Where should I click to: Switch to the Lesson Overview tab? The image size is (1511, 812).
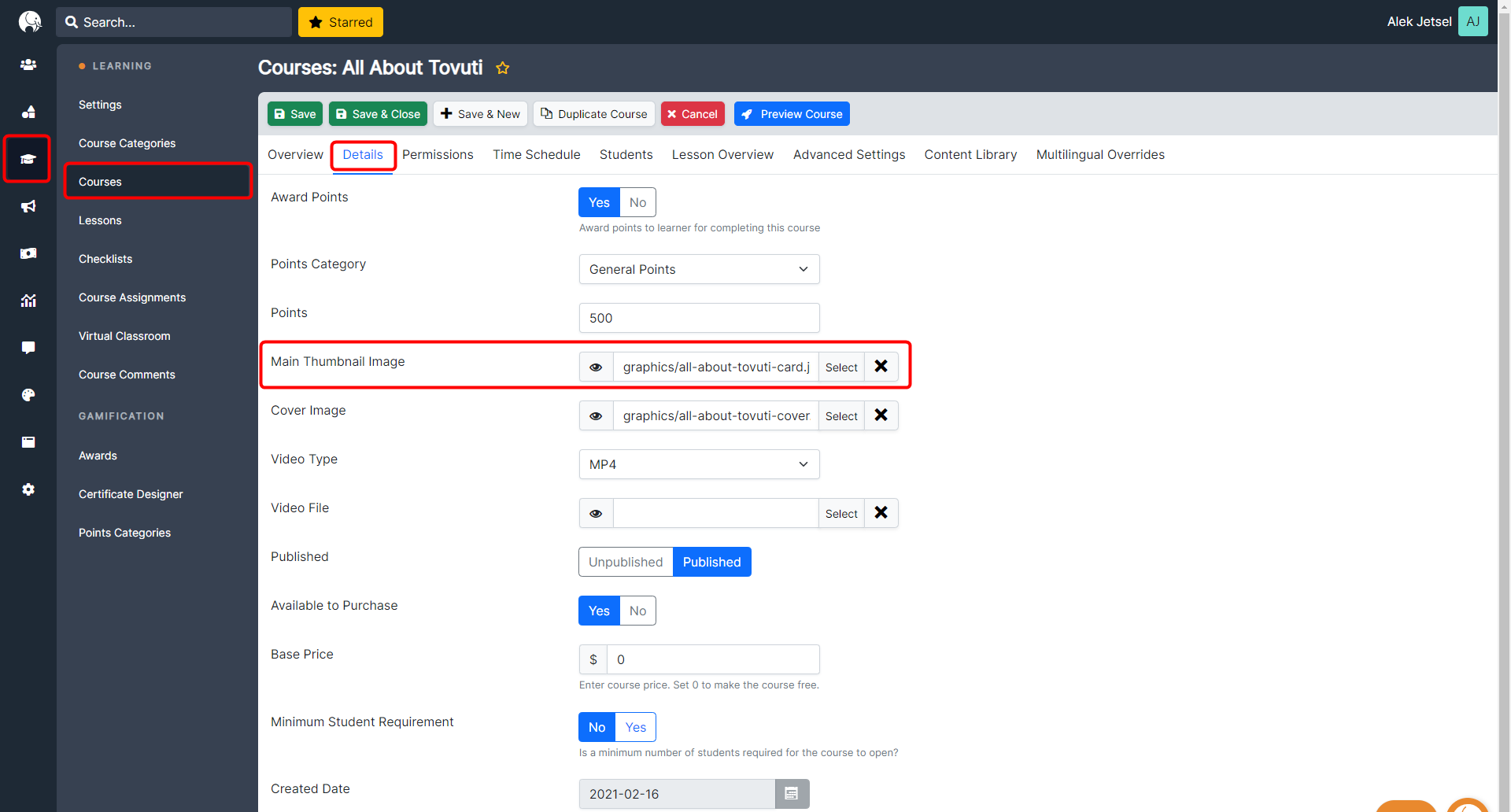(x=722, y=154)
